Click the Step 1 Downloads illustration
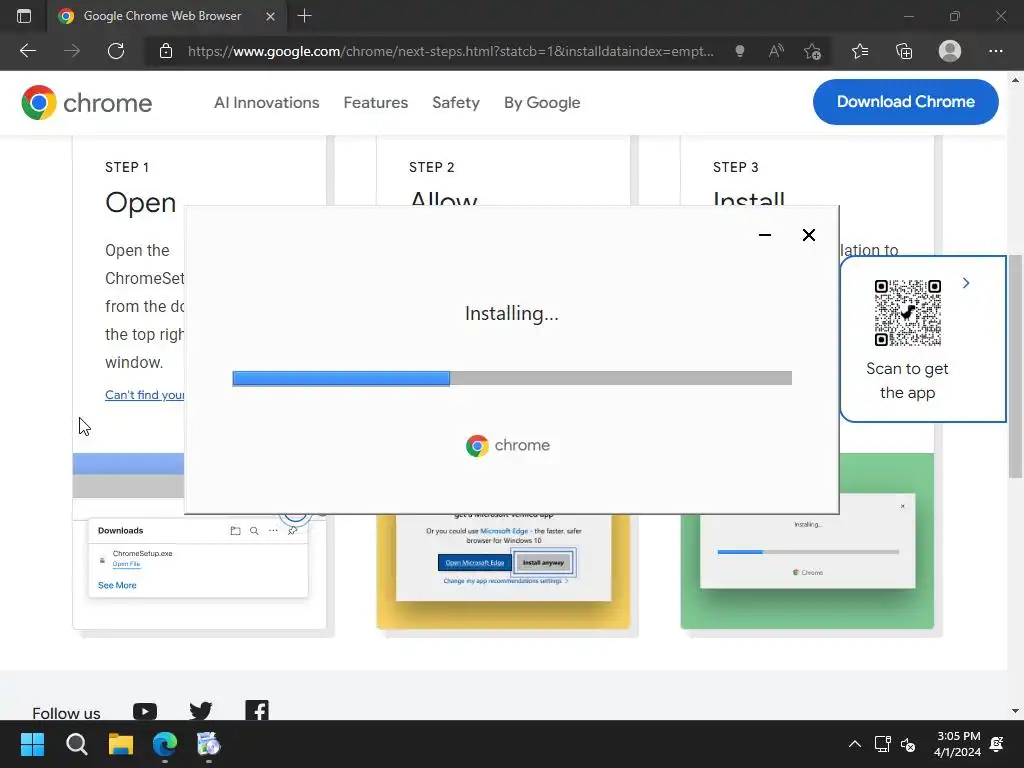1024x768 pixels. [198, 558]
